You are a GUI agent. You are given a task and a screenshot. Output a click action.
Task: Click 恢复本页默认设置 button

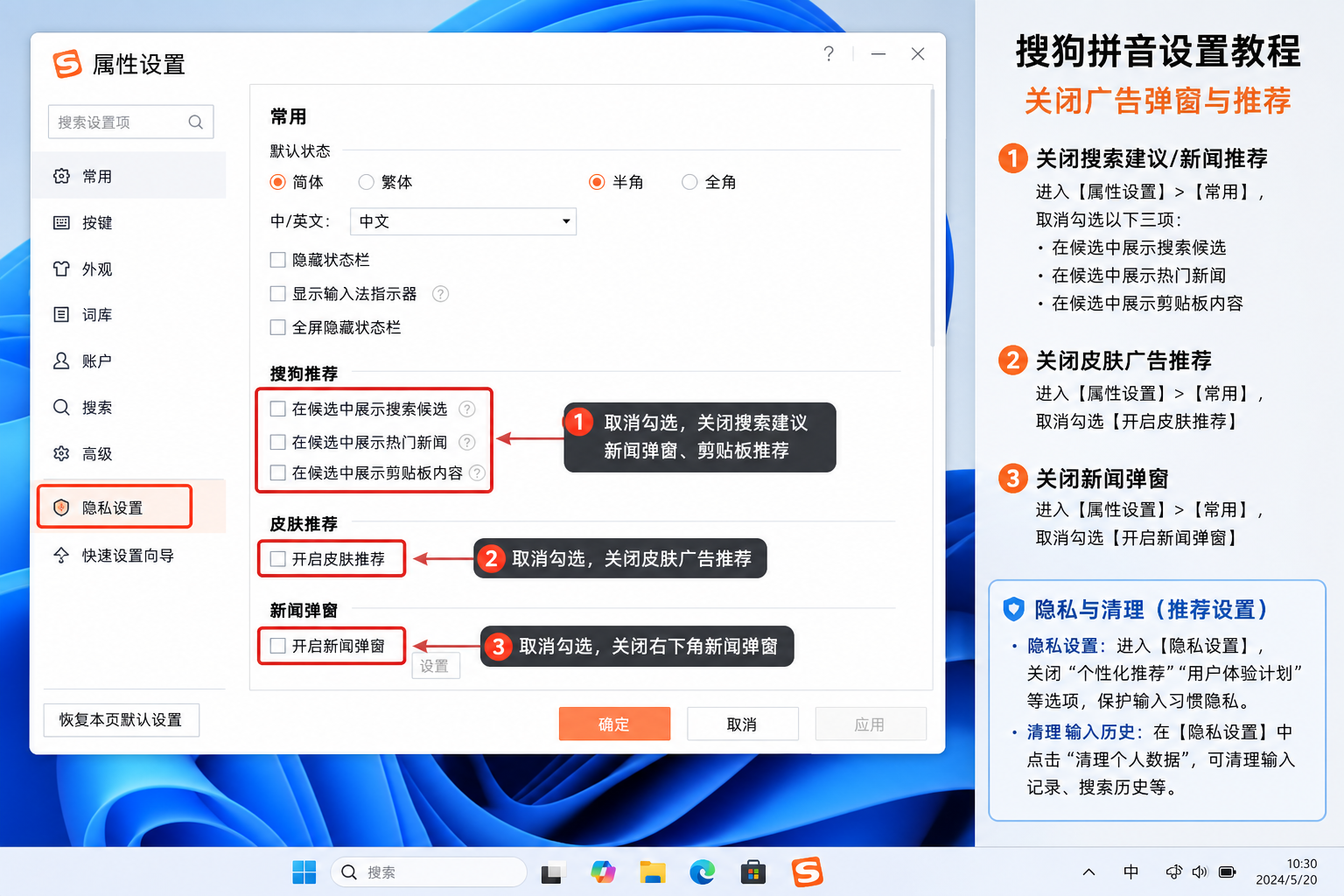(x=122, y=720)
